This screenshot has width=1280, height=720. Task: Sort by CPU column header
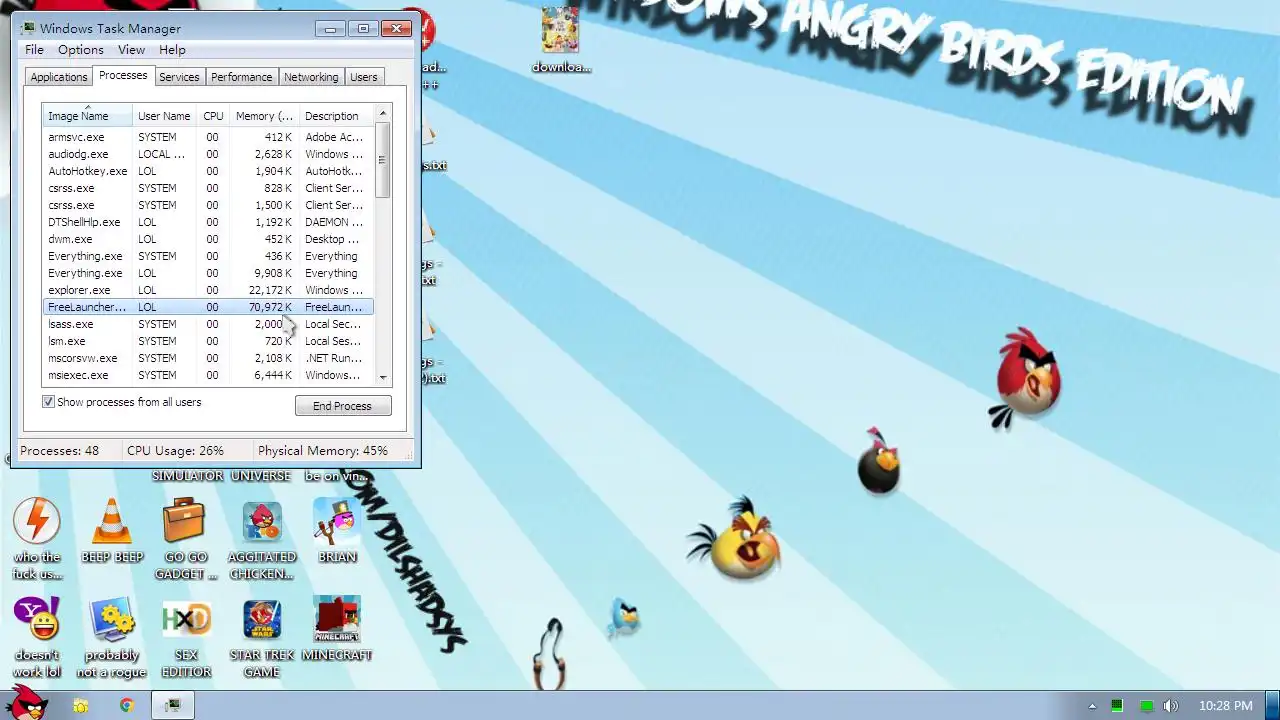point(213,116)
